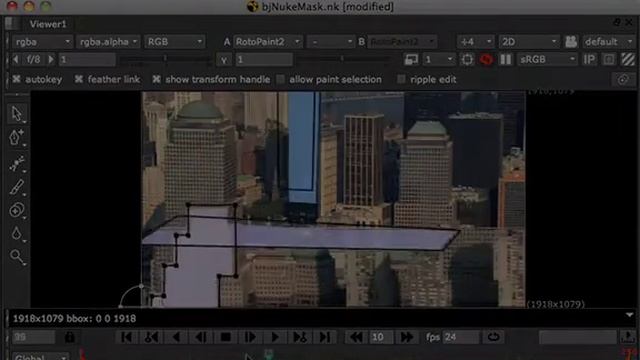This screenshot has height=360, width=640.
Task: Go to the first frame
Action: 127,337
